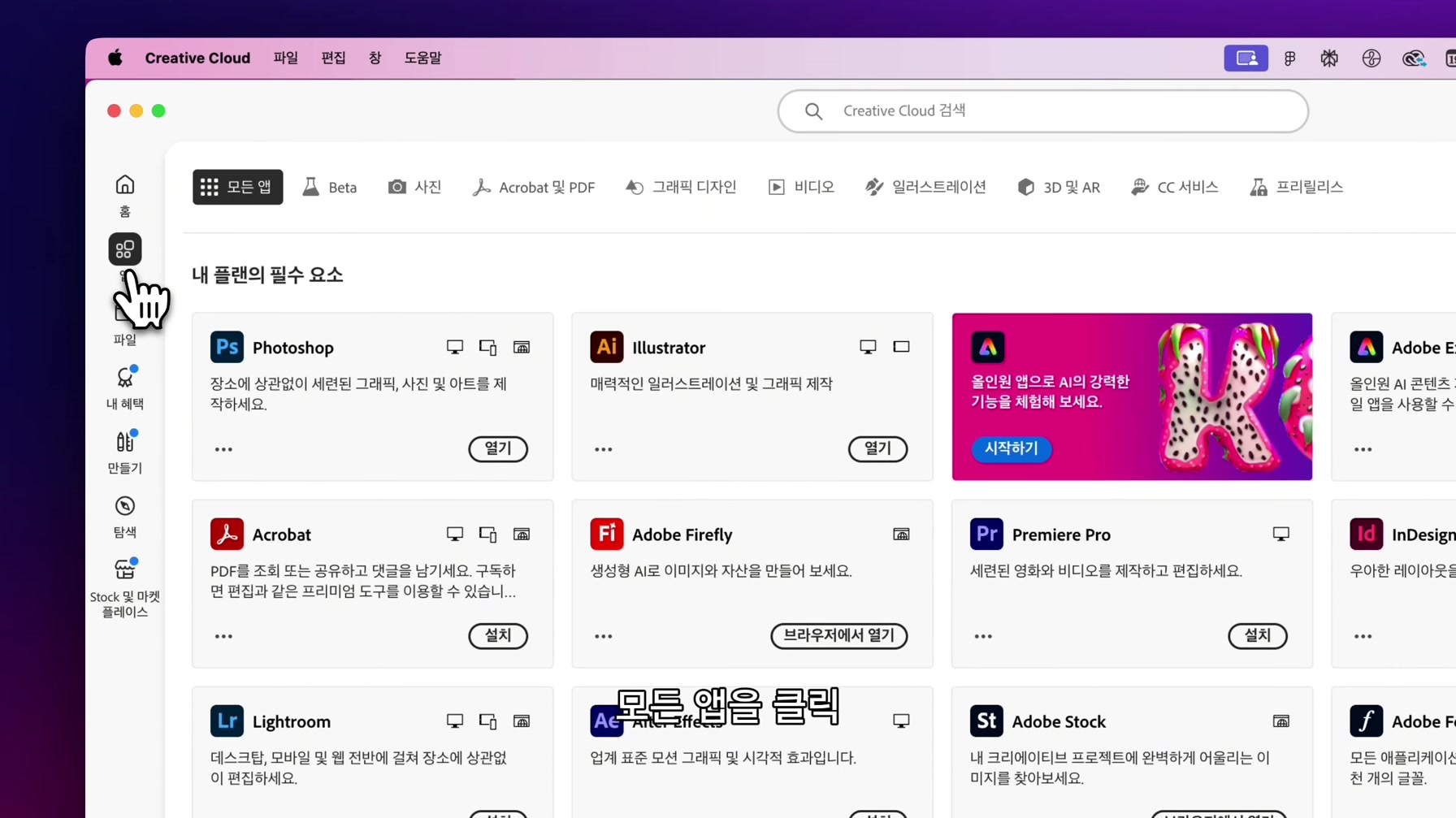Open Illustrator with the 열기 button
This screenshot has height=818, width=1456.
(877, 448)
